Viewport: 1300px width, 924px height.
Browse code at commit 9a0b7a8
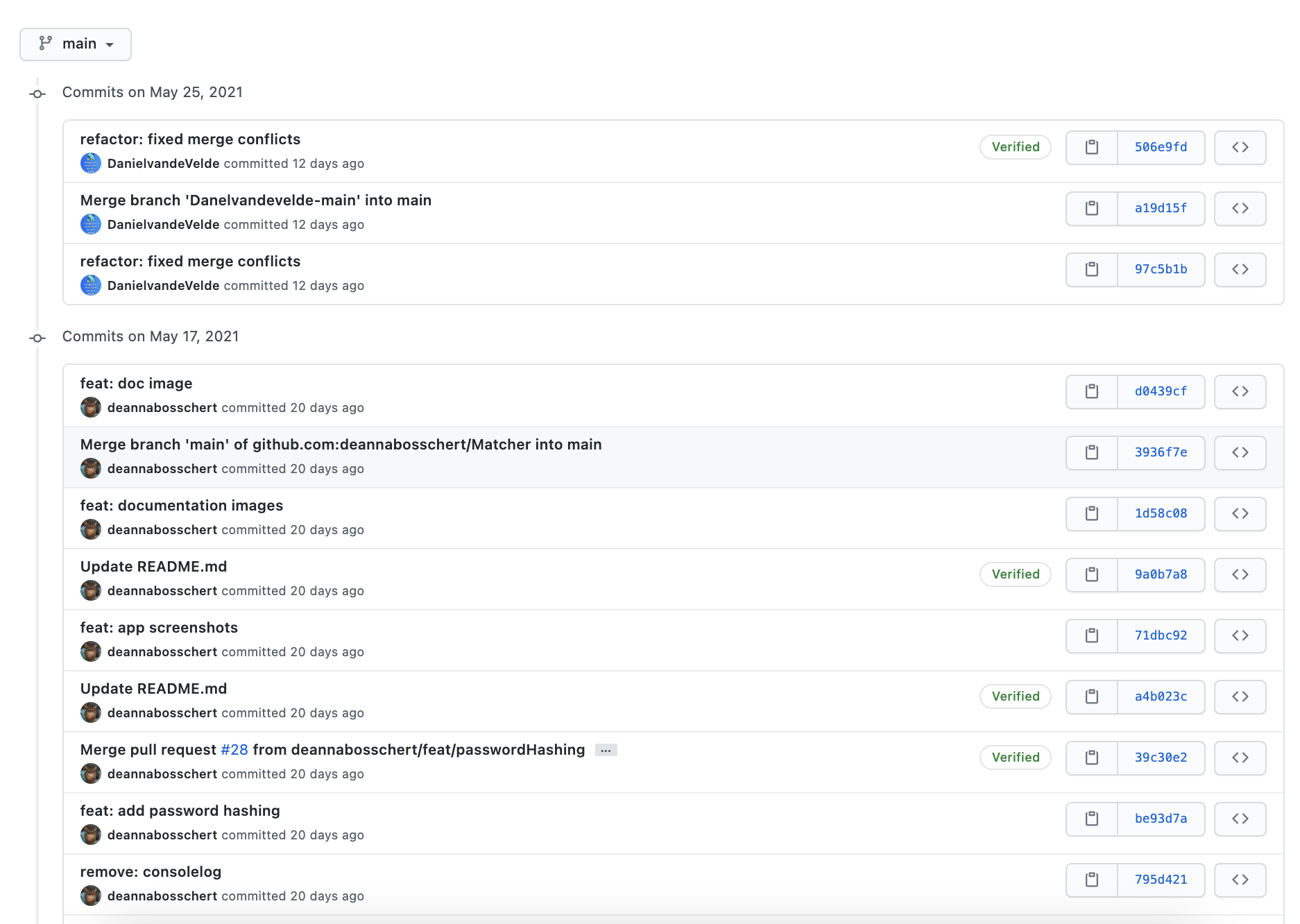click(x=1240, y=574)
